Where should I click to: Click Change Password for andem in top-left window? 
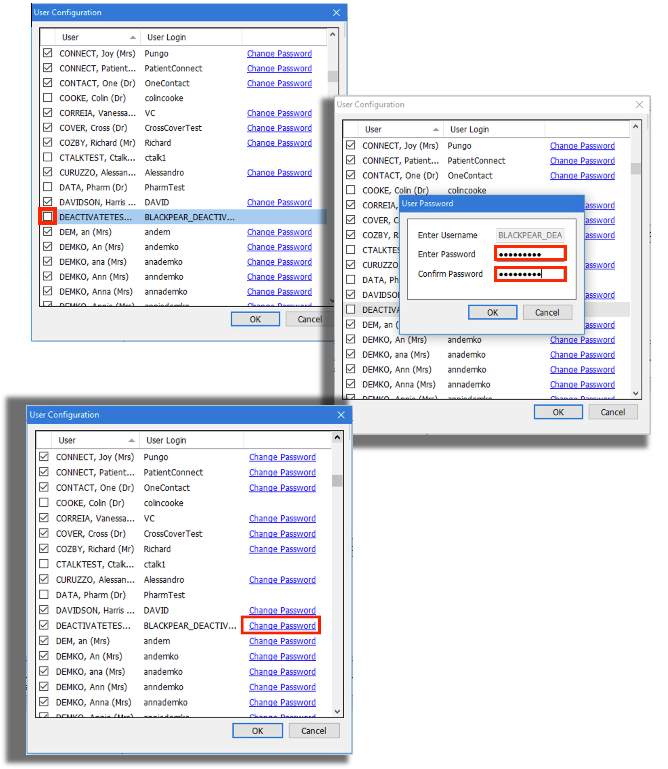click(280, 232)
